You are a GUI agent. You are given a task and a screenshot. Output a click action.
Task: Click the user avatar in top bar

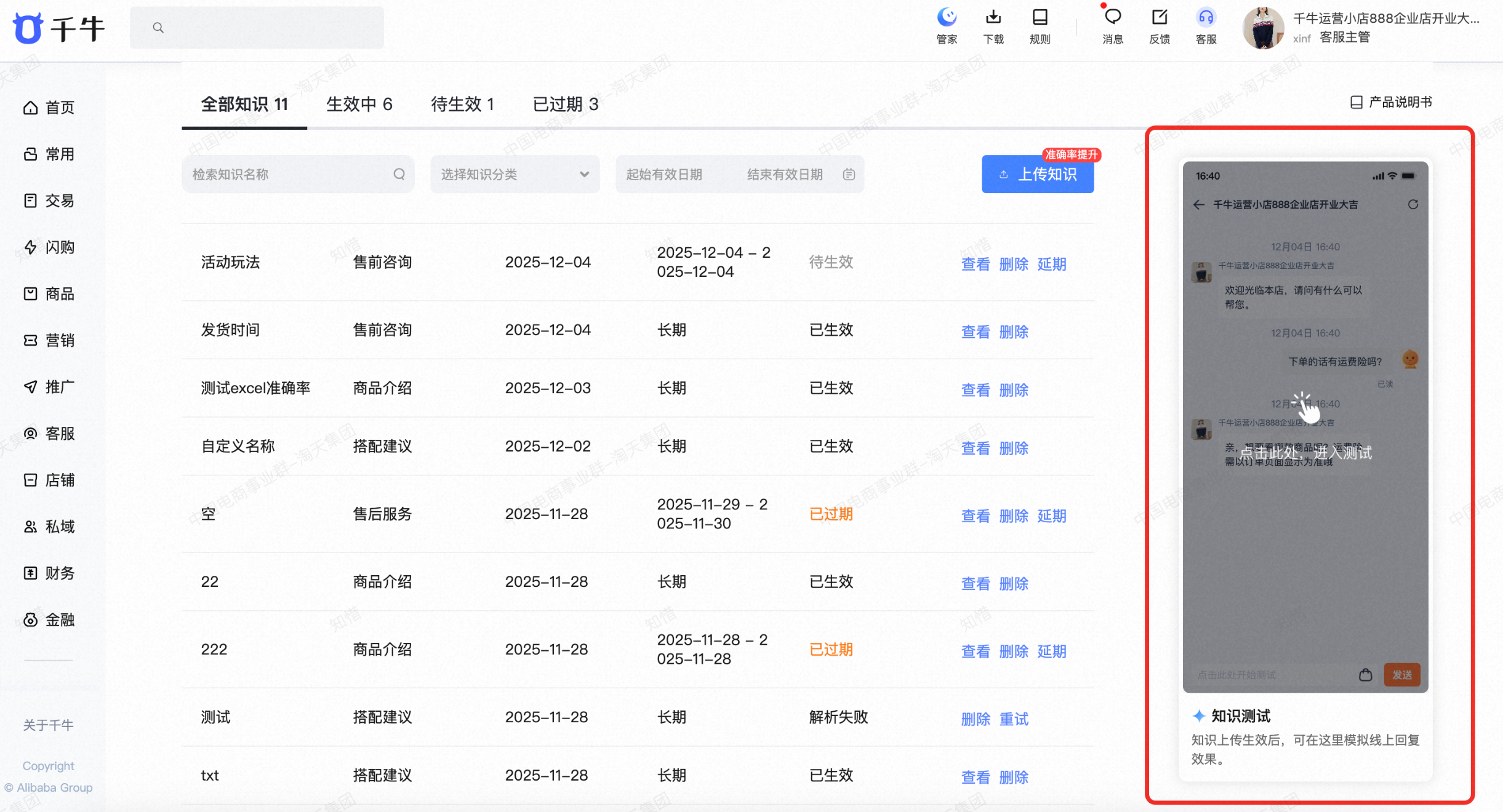(x=1263, y=28)
